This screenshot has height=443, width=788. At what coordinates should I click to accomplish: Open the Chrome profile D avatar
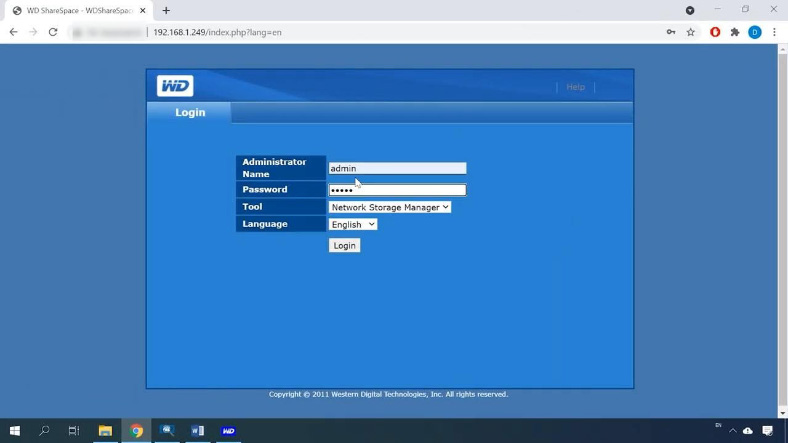pyautogui.click(x=754, y=32)
